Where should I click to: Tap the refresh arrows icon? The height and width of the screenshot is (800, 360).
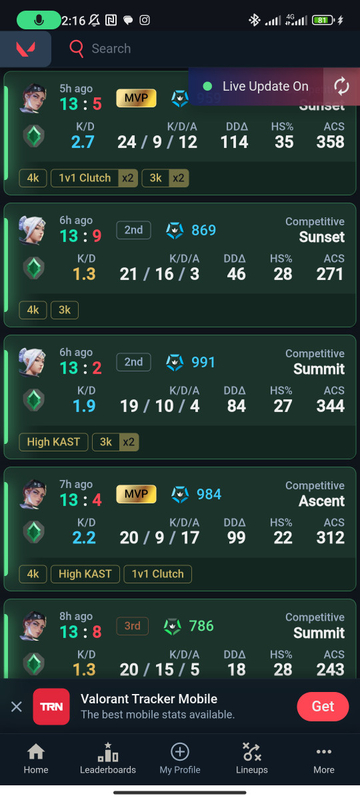[342, 86]
